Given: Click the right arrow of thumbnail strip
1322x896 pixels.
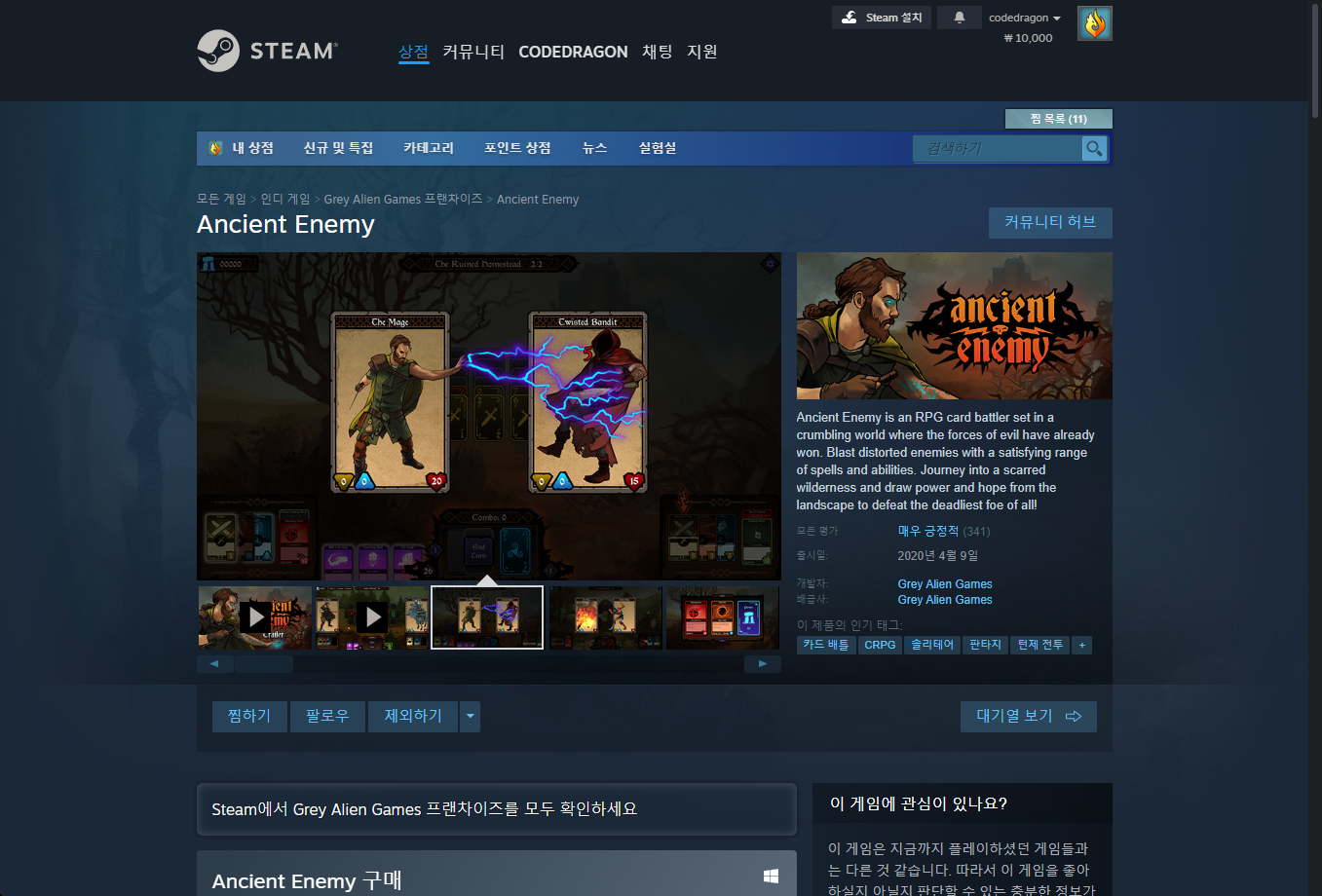Looking at the screenshot, I should click(763, 664).
